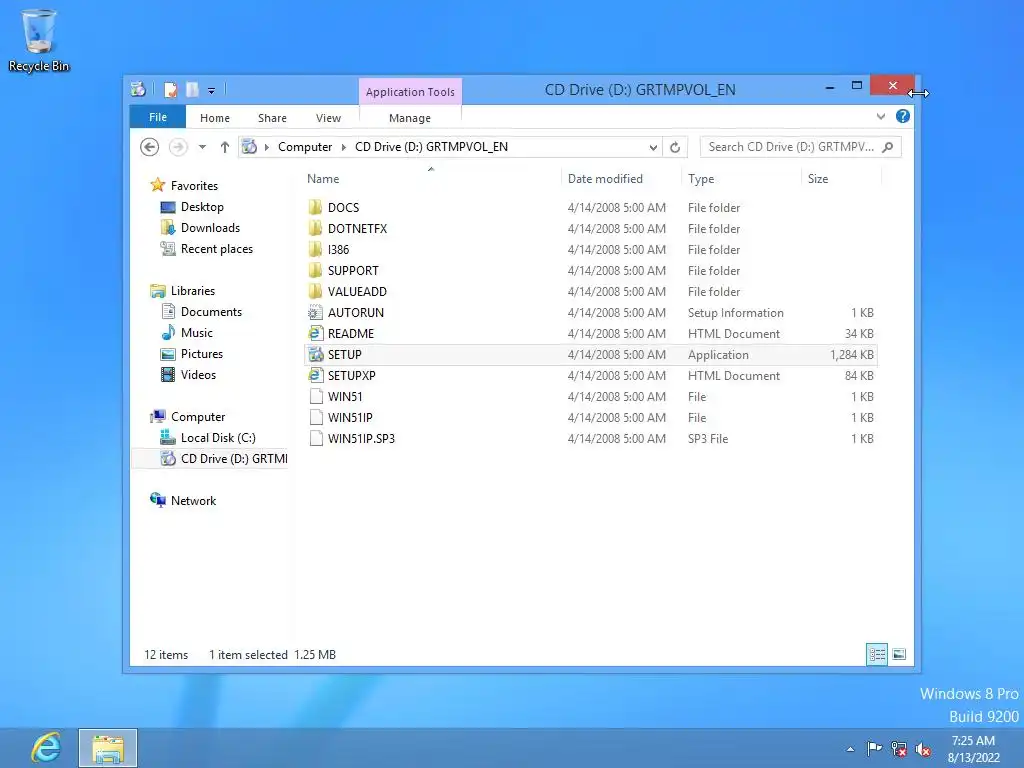Image resolution: width=1024 pixels, height=768 pixels.
Task: Switch to Large icons view toggle
Action: (x=899, y=654)
